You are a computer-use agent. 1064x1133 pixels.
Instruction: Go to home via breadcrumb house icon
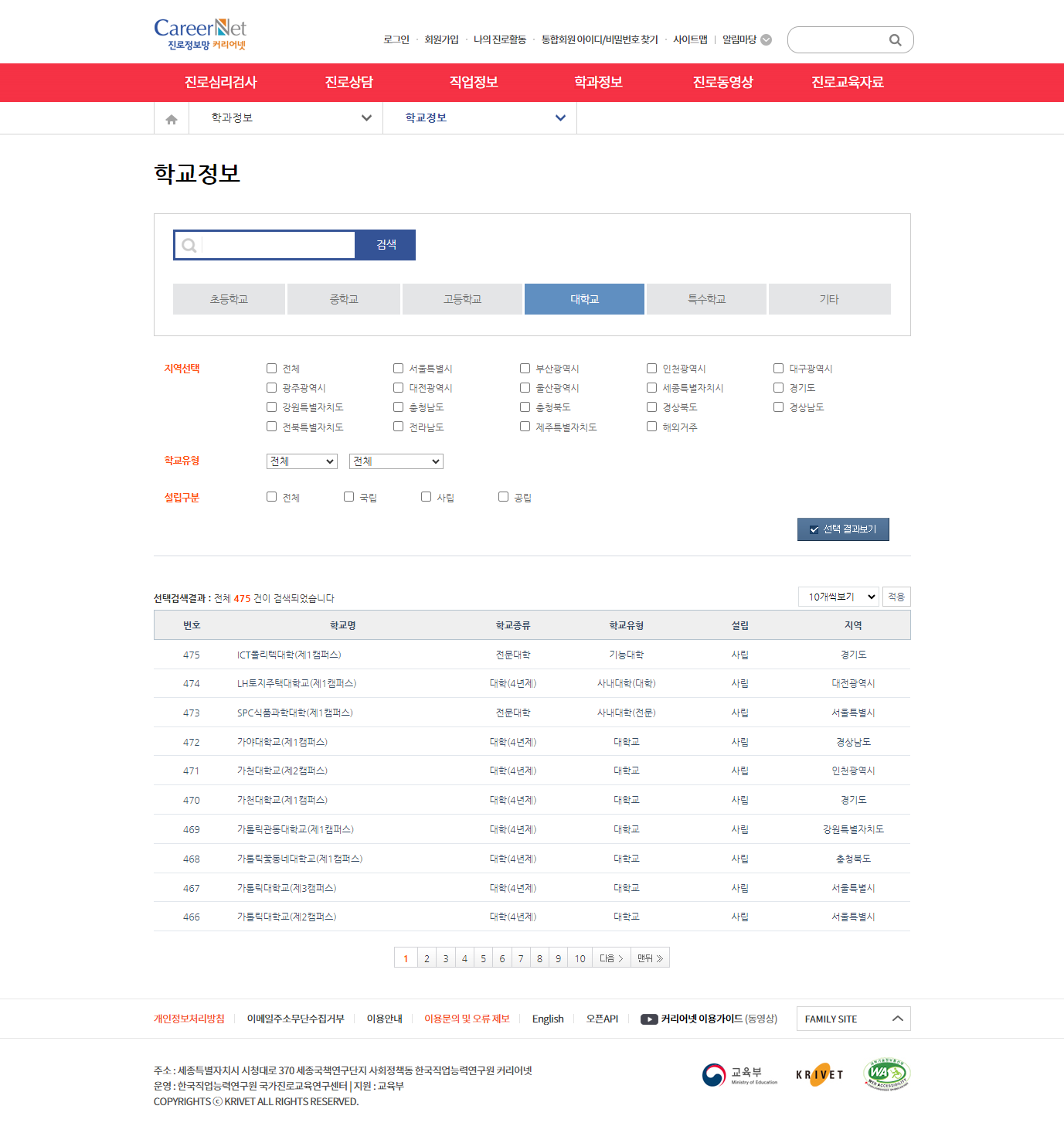[172, 119]
